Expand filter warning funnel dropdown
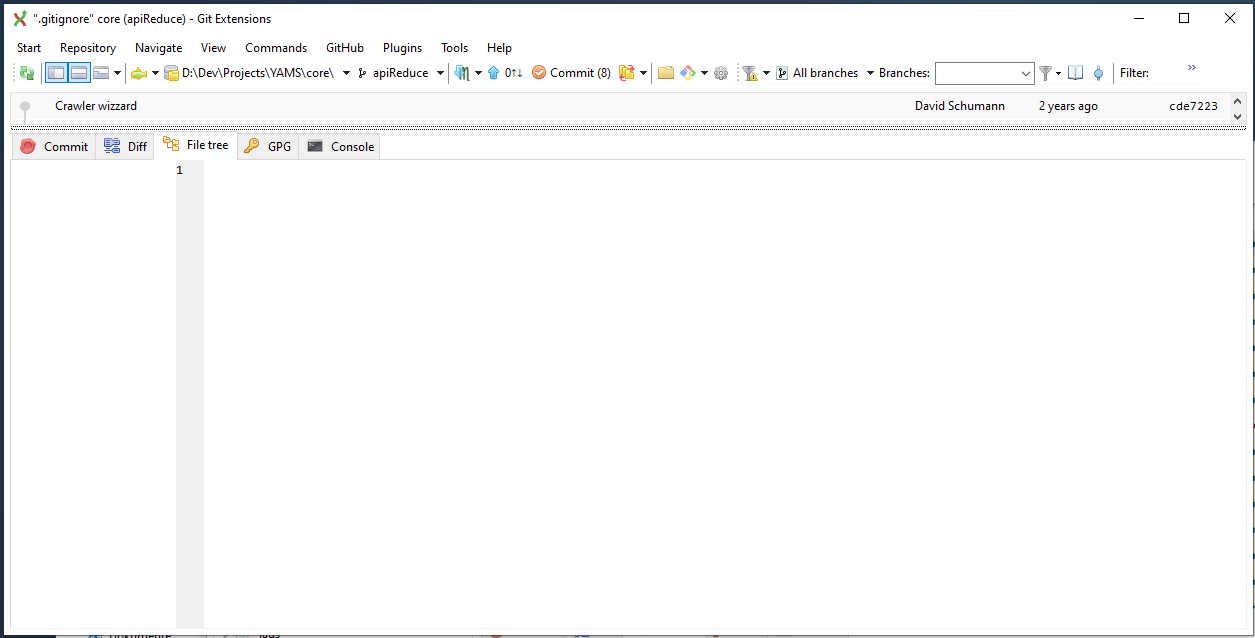Viewport: 1255px width, 638px height. pyautogui.click(x=766, y=73)
